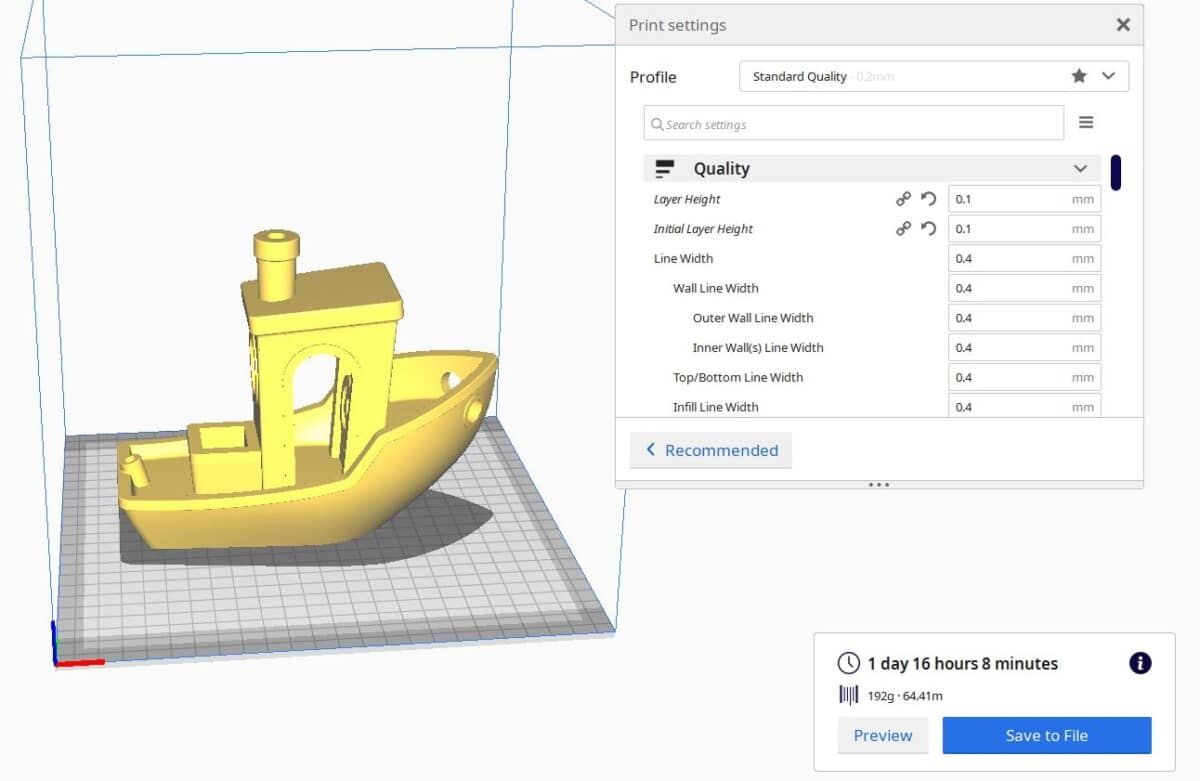Viewport: 1200px width, 781px height.
Task: Click the info icon in the print summary
Action: tap(1138, 662)
